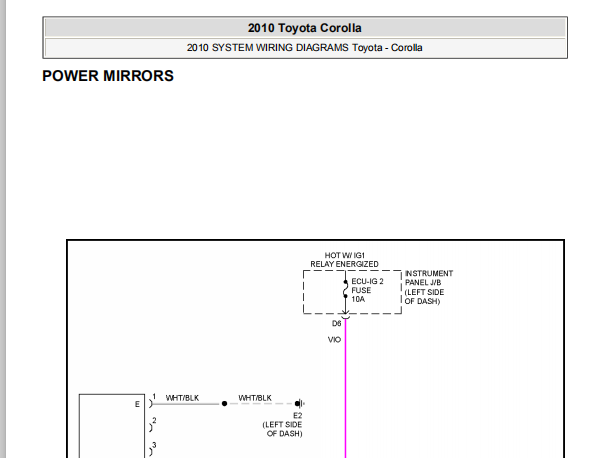Viewport: 600px width, 458px height.
Task: Click the violet wire line
Action: (346, 388)
